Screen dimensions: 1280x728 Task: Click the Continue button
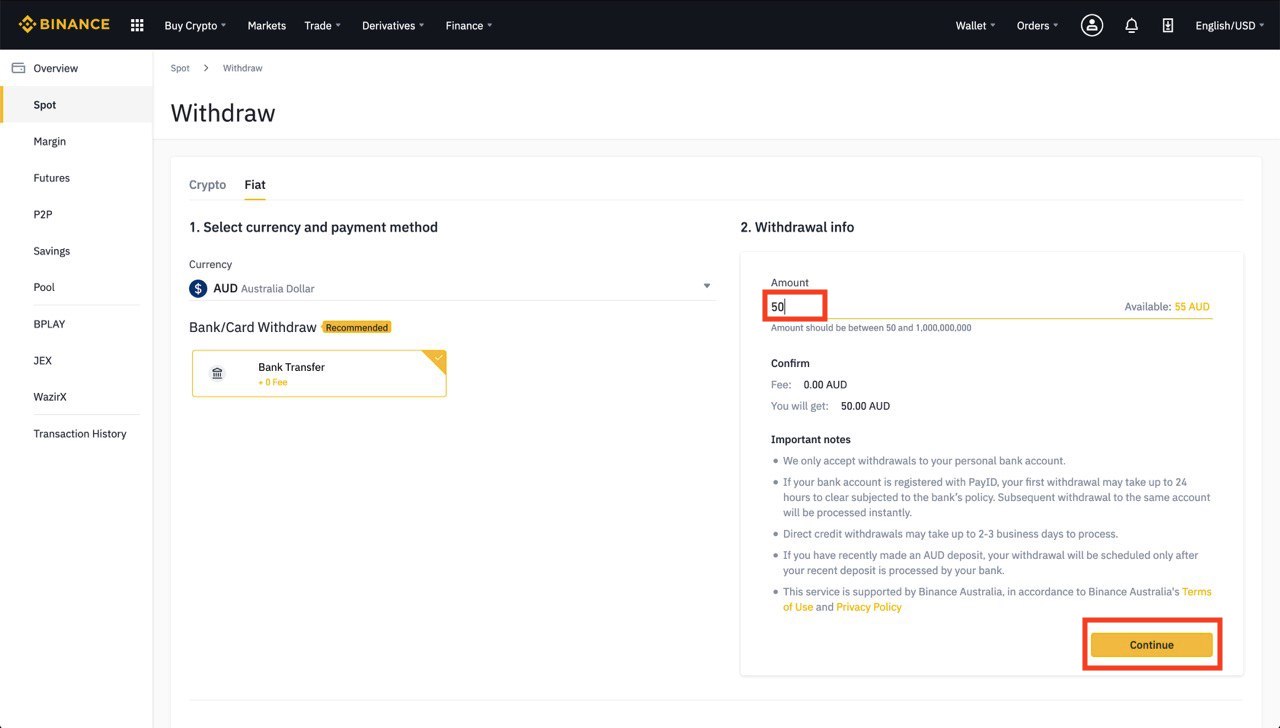(x=1151, y=645)
